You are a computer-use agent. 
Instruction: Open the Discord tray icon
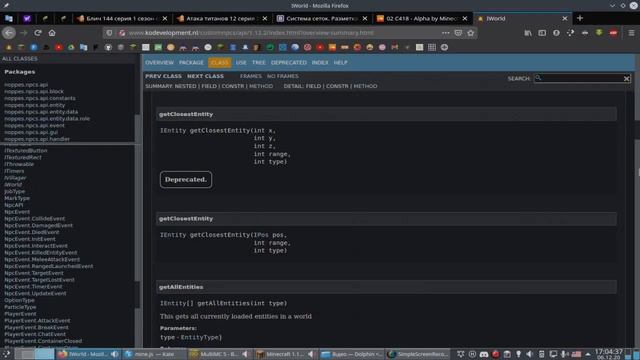pyautogui.click(x=484, y=354)
